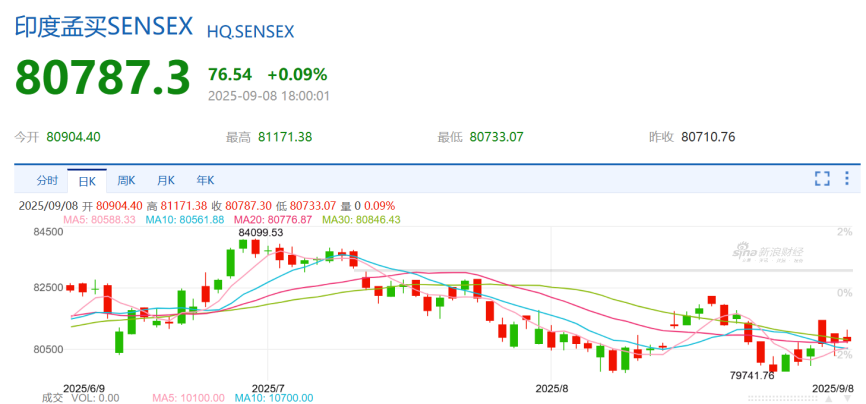Switch to the 月K monthly tab
Image resolution: width=866 pixels, height=404 pixels.
pos(166,180)
